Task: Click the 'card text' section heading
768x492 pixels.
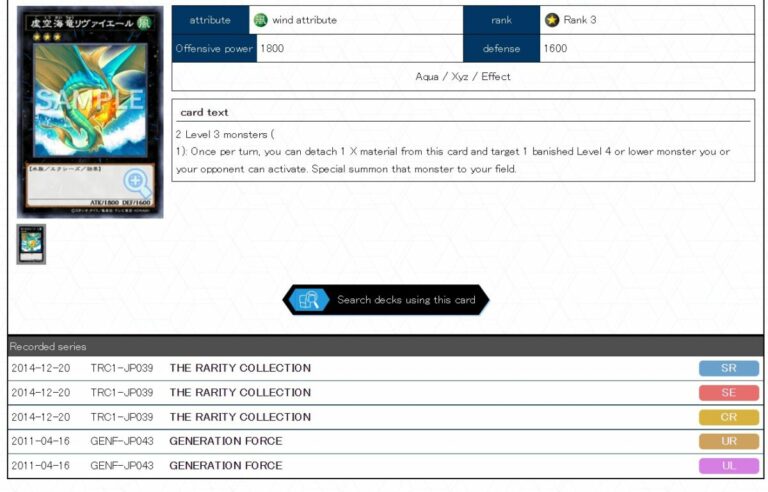Action: 204,112
